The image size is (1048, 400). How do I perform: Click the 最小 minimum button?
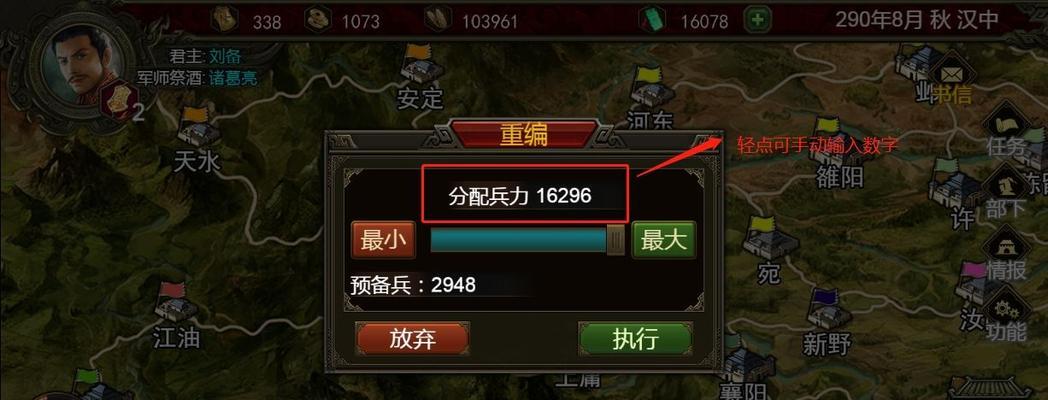[x=384, y=241]
